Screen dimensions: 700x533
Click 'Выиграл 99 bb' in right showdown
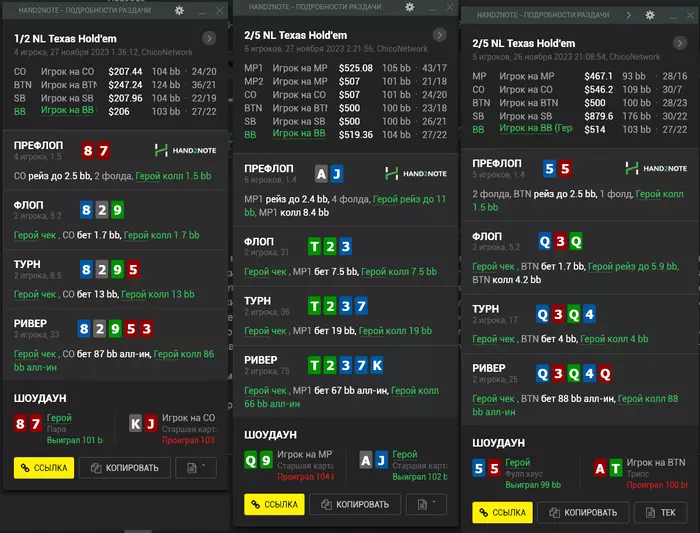[x=533, y=485]
